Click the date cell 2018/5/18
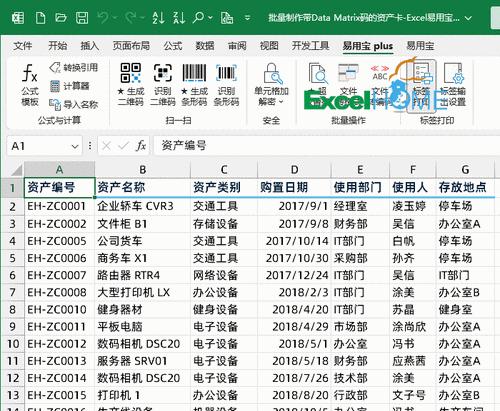The height and width of the screenshot is (411, 500). click(x=294, y=361)
